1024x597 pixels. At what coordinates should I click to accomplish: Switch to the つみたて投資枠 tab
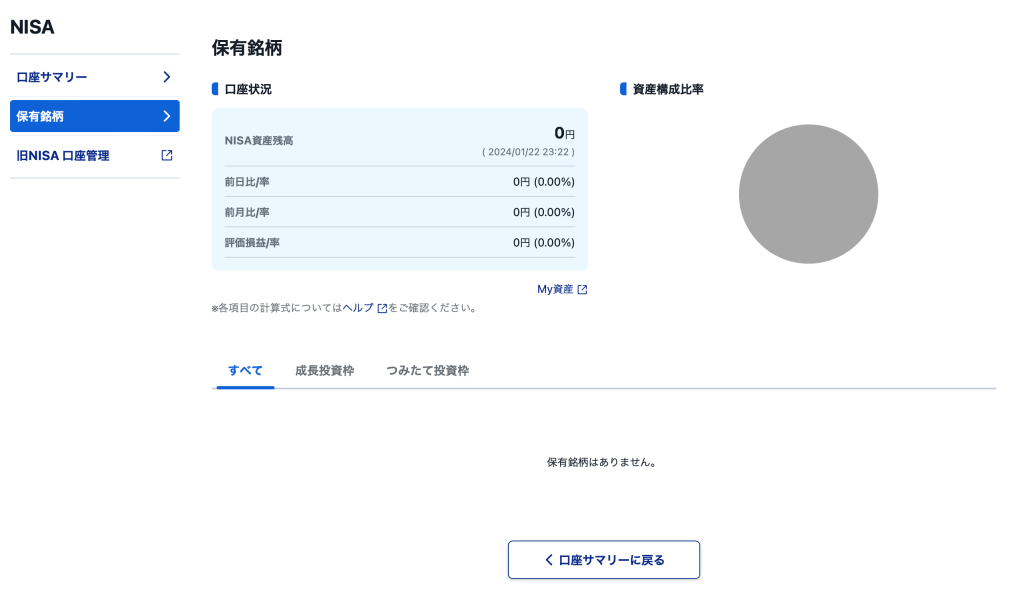tap(427, 370)
